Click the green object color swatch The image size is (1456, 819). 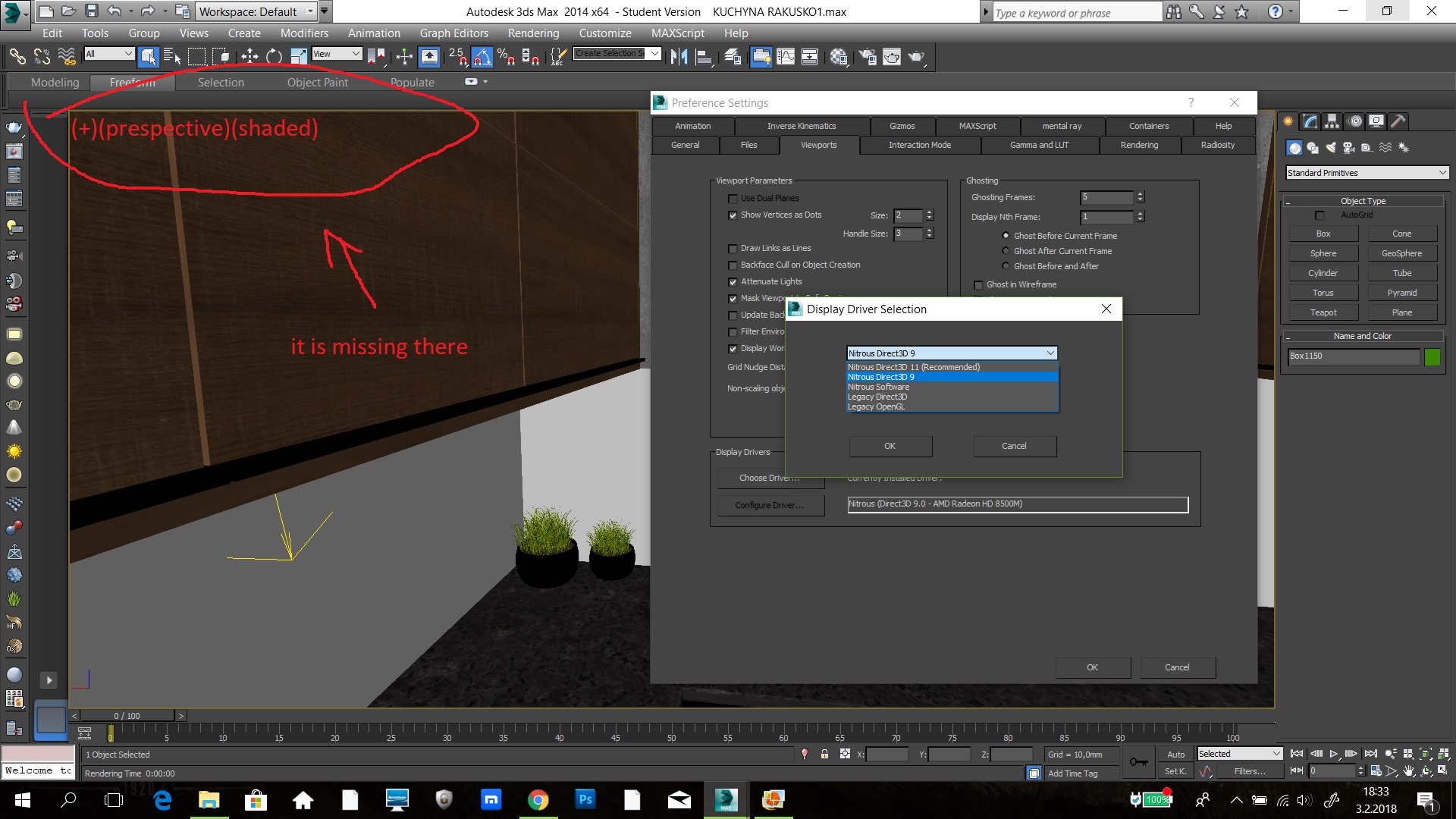pos(1432,357)
